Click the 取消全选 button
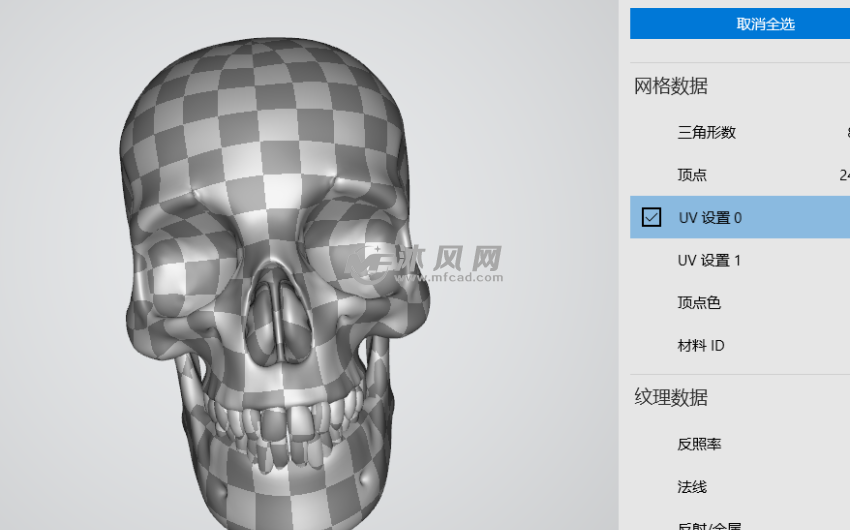The width and height of the screenshot is (850, 530). [x=740, y=24]
